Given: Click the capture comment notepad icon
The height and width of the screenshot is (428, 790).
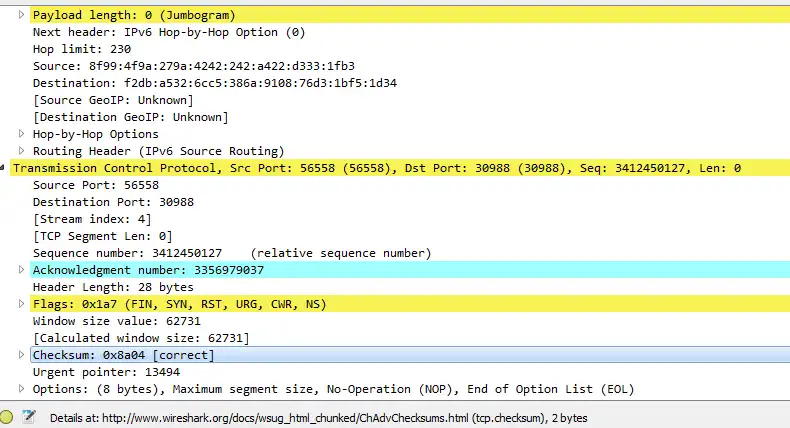Looking at the screenshot, I should coord(29,416).
